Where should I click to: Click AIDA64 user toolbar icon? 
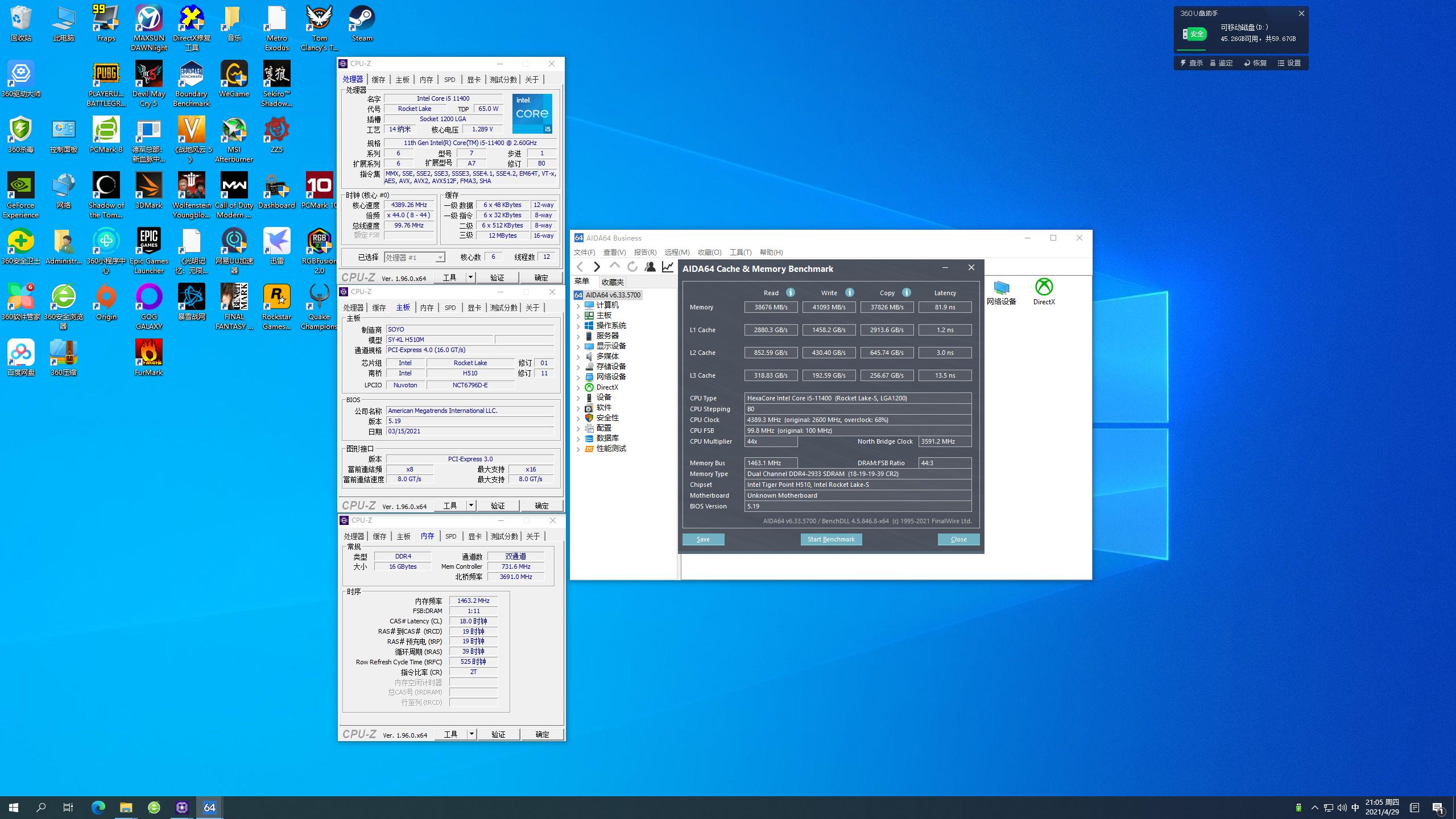(650, 267)
